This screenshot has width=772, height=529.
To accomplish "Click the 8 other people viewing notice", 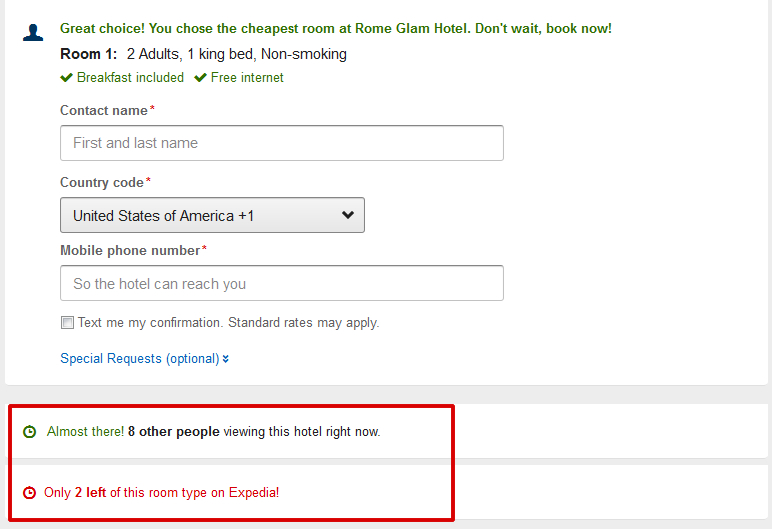I will pyautogui.click(x=214, y=431).
